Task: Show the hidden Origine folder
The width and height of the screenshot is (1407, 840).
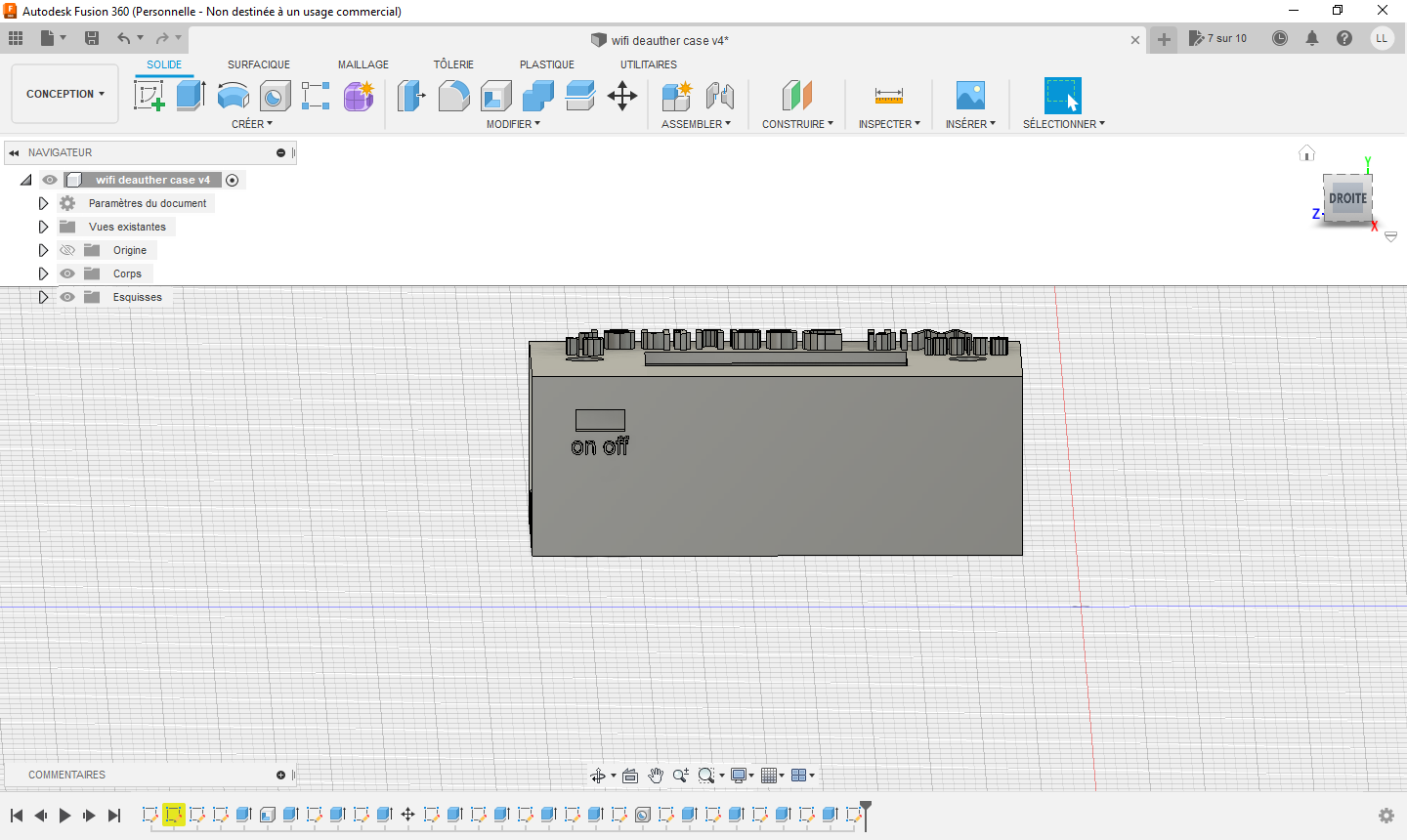Action: coord(67,250)
